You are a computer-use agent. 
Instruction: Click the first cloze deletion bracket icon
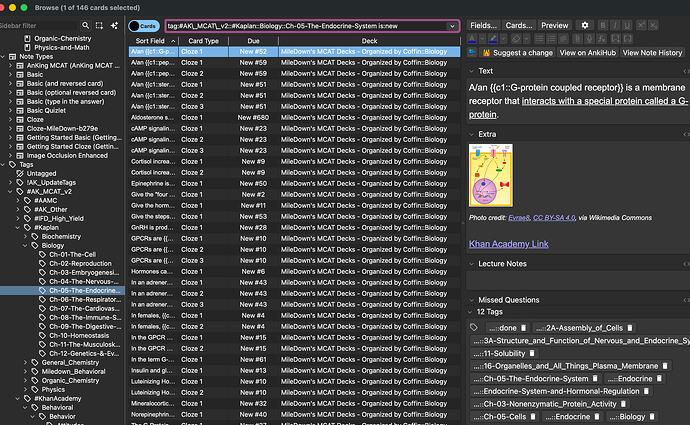click(616, 39)
